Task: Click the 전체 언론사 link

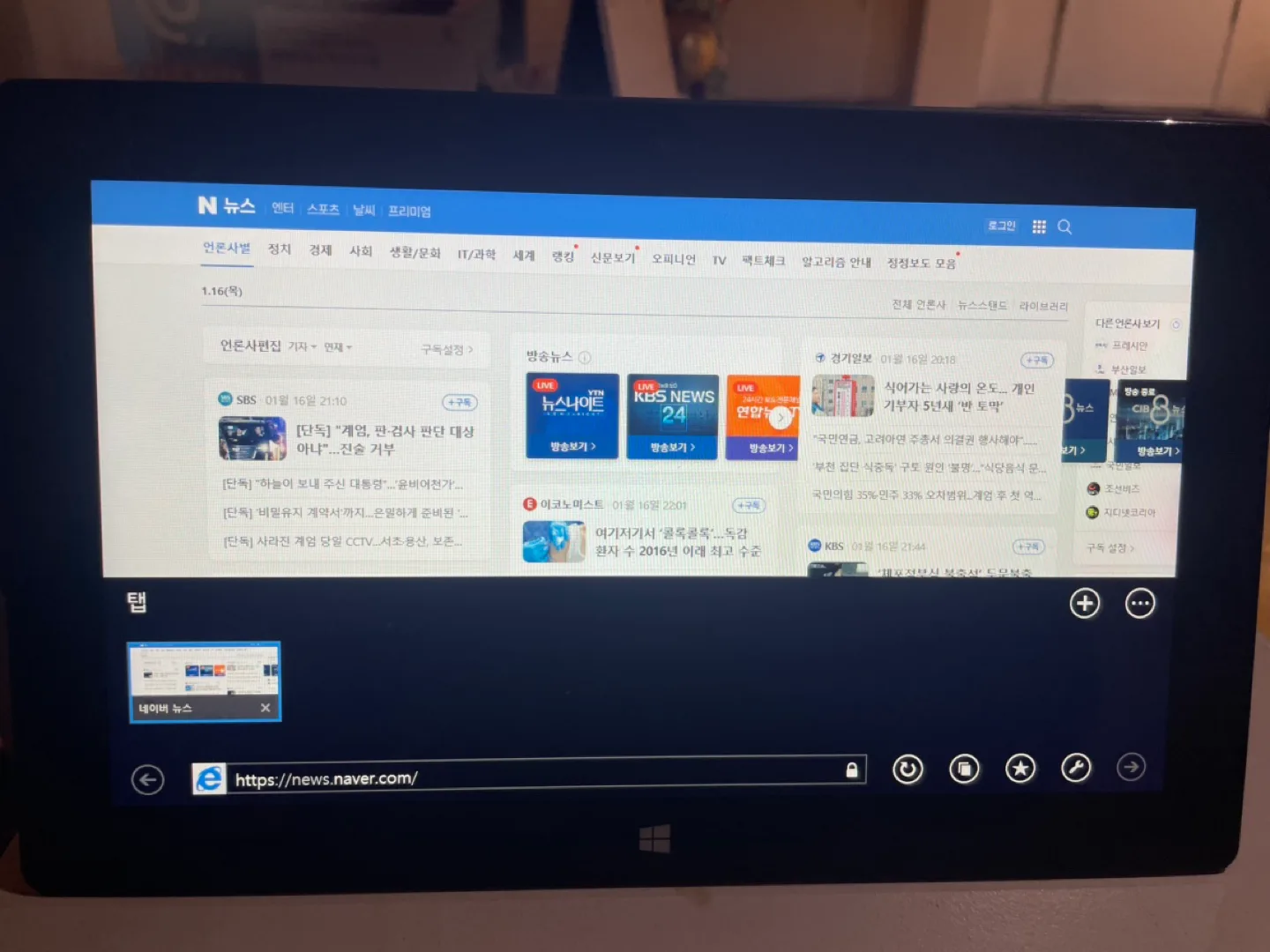Action: pos(918,304)
